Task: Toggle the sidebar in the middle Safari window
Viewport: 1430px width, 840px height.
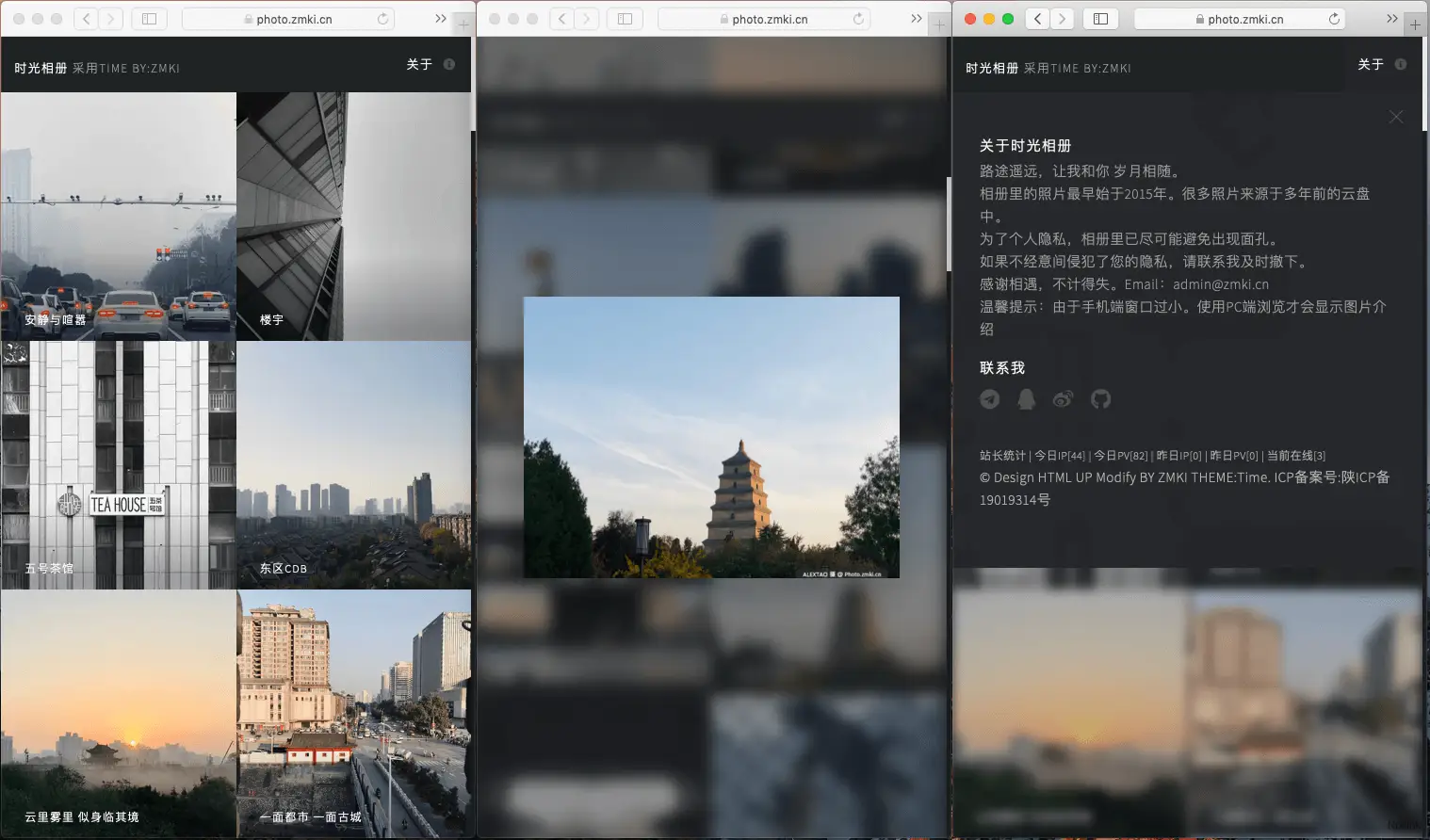Action: click(625, 19)
